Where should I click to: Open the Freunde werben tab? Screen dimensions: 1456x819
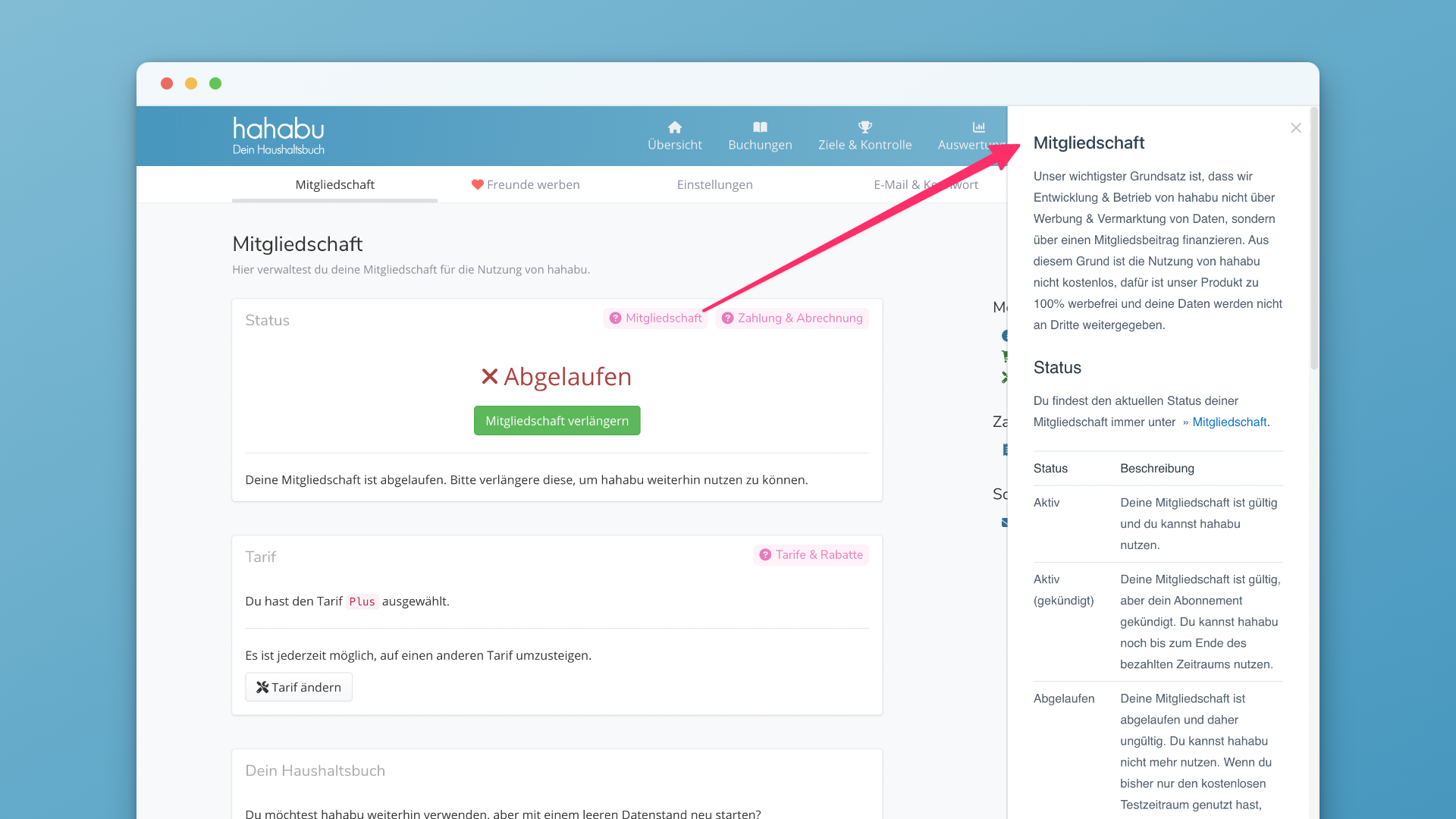(532, 184)
